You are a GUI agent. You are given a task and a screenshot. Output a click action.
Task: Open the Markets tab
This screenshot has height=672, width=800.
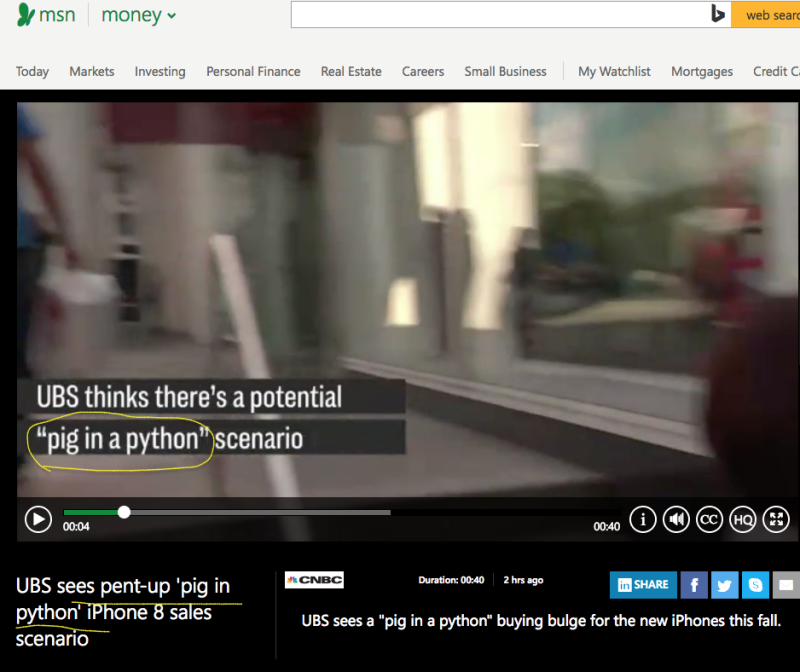coord(92,71)
